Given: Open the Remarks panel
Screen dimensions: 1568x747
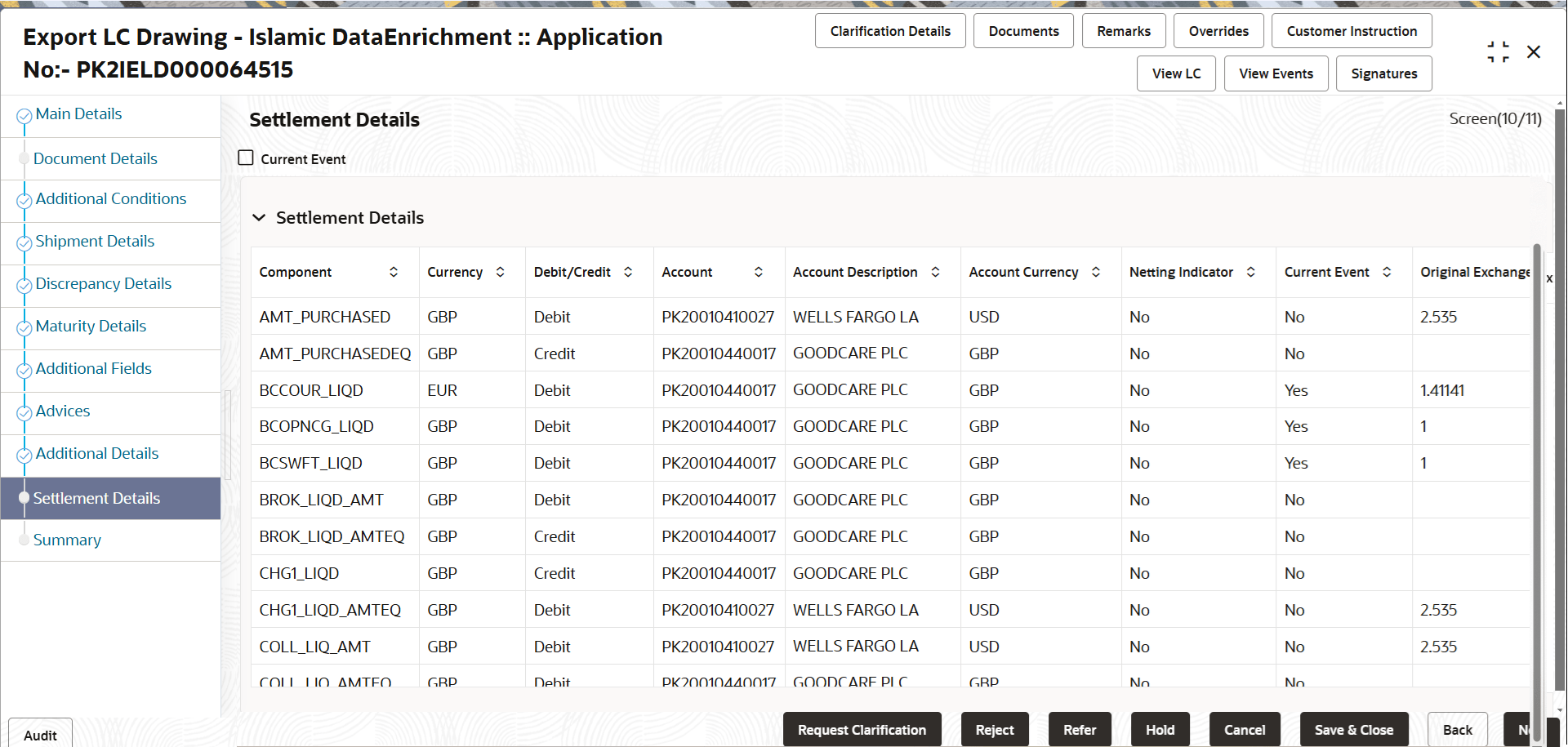Looking at the screenshot, I should pos(1124,30).
